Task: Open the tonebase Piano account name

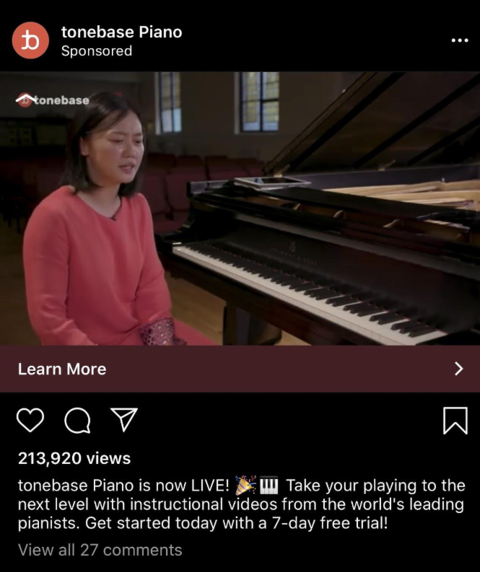Action: click(121, 32)
